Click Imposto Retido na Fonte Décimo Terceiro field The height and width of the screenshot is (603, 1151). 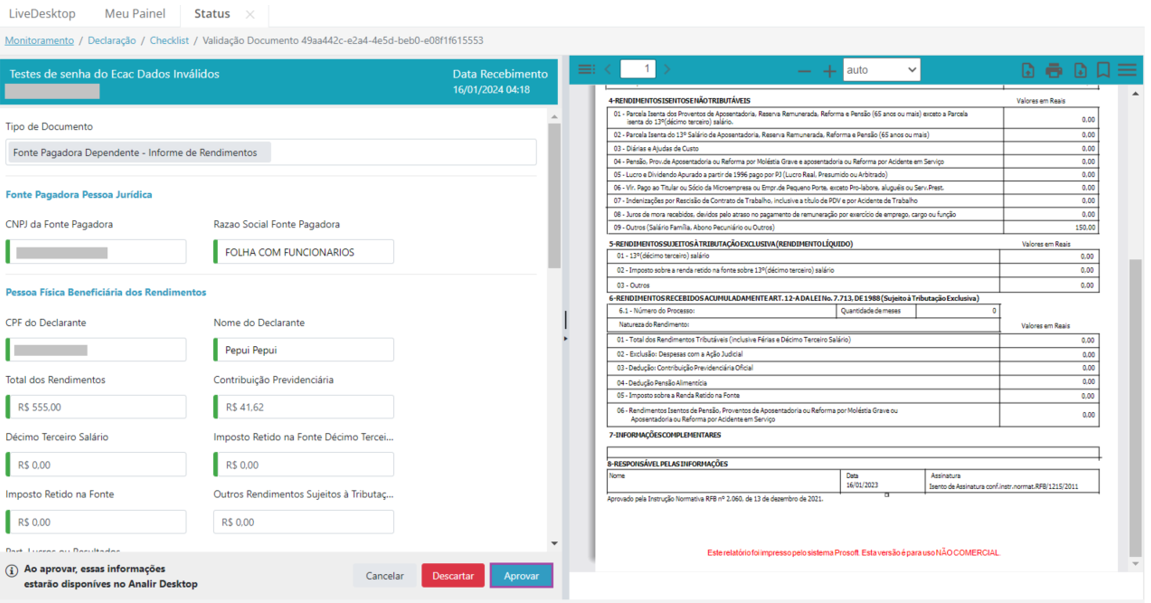(304, 465)
